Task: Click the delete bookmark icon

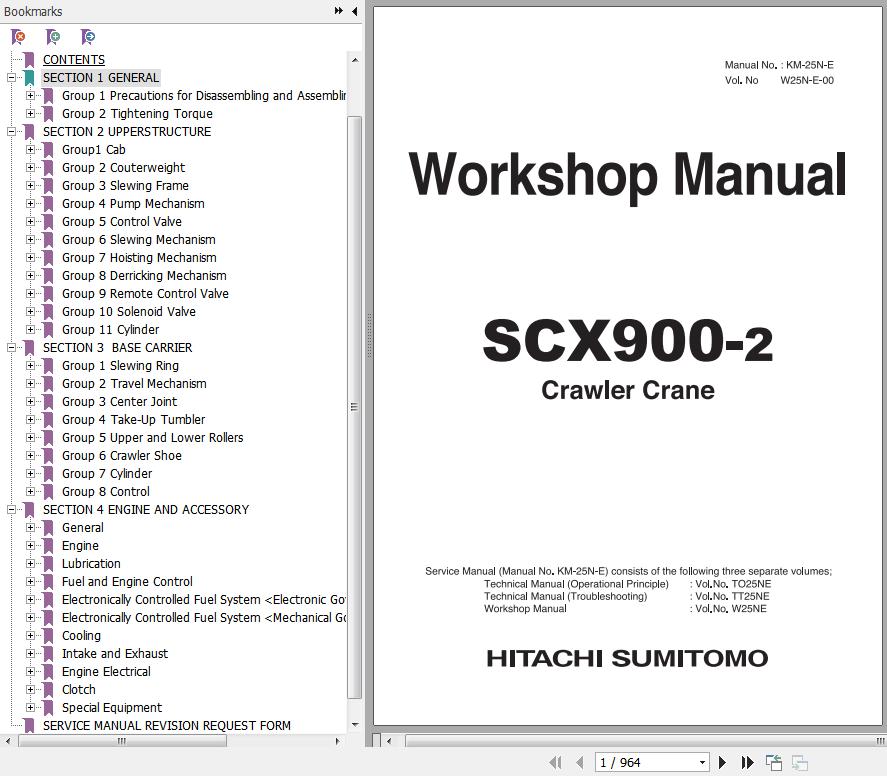Action: pos(18,37)
